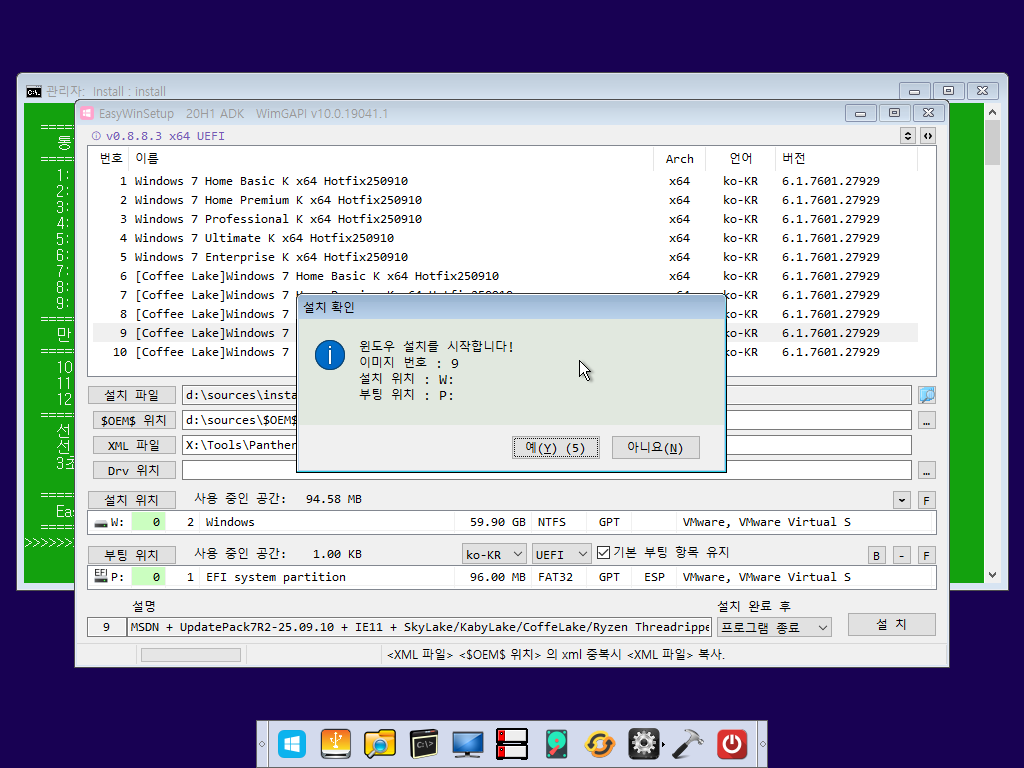Click the 부팅 위치 button
1024x768 pixels.
point(132,554)
